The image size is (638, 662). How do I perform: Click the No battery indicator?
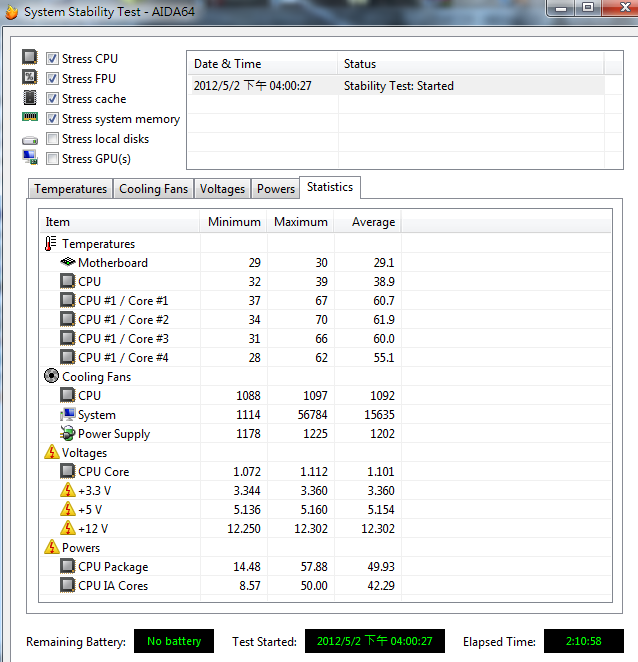click(174, 641)
